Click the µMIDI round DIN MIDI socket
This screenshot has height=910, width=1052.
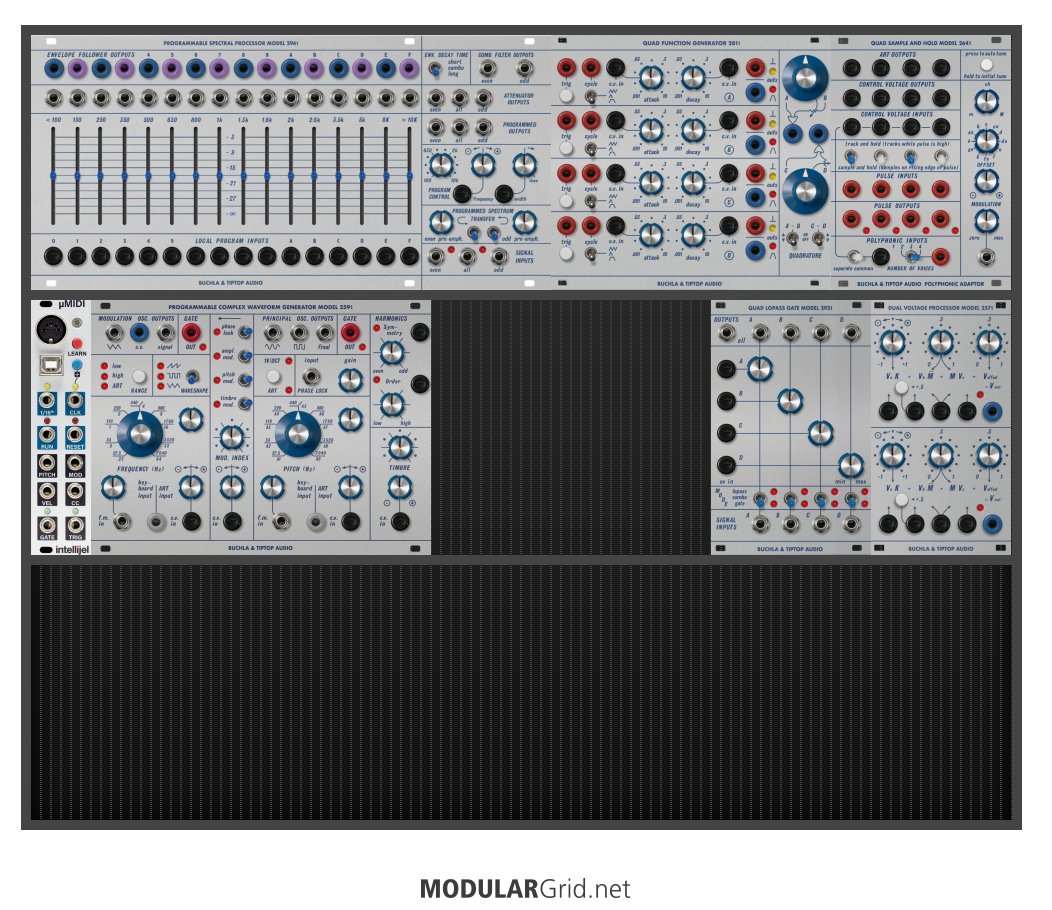50,330
